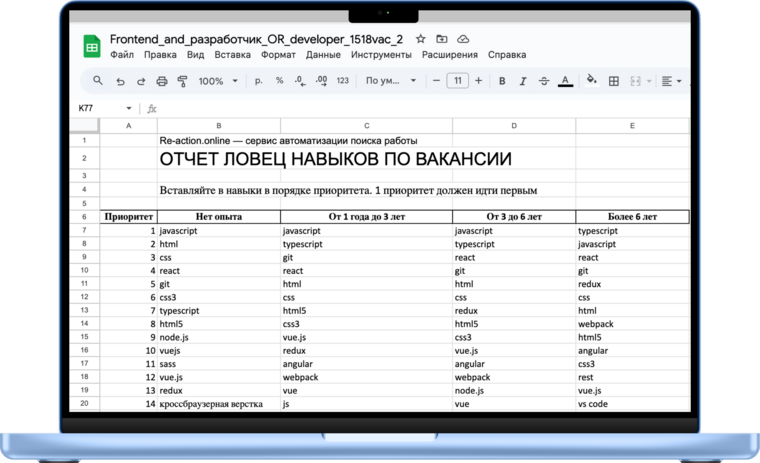The width and height of the screenshot is (760, 463).
Task: Open the text color picker
Action: (565, 81)
